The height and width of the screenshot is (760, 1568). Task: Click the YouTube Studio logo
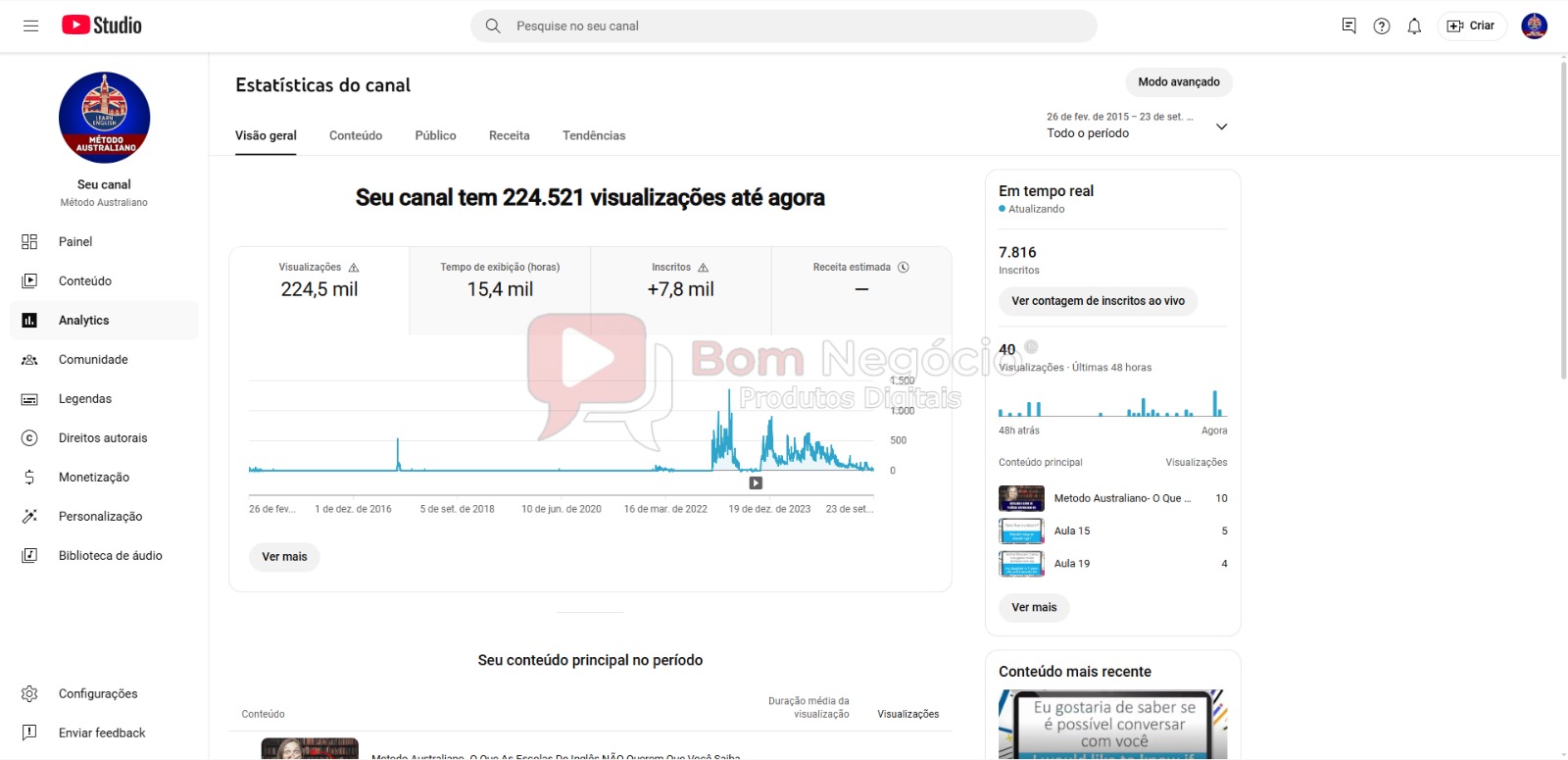[102, 25]
